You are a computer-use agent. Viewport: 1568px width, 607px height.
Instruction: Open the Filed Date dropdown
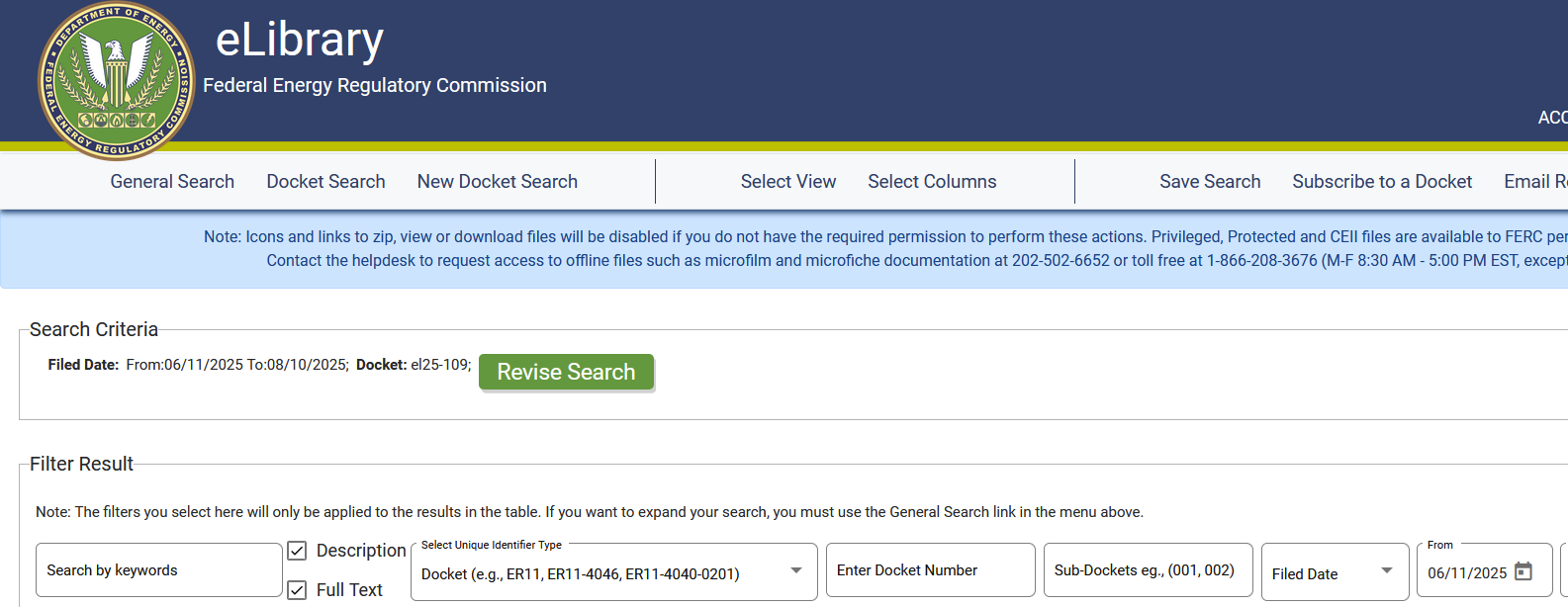coord(1385,571)
